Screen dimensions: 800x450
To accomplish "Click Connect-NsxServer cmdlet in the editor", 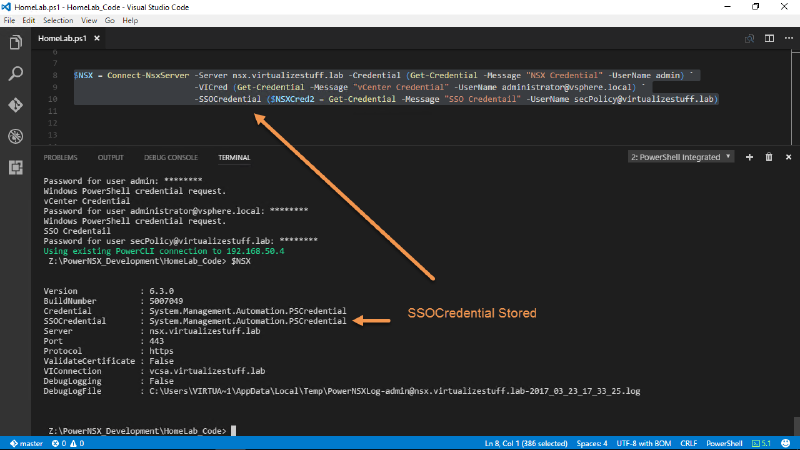I will click(148, 76).
